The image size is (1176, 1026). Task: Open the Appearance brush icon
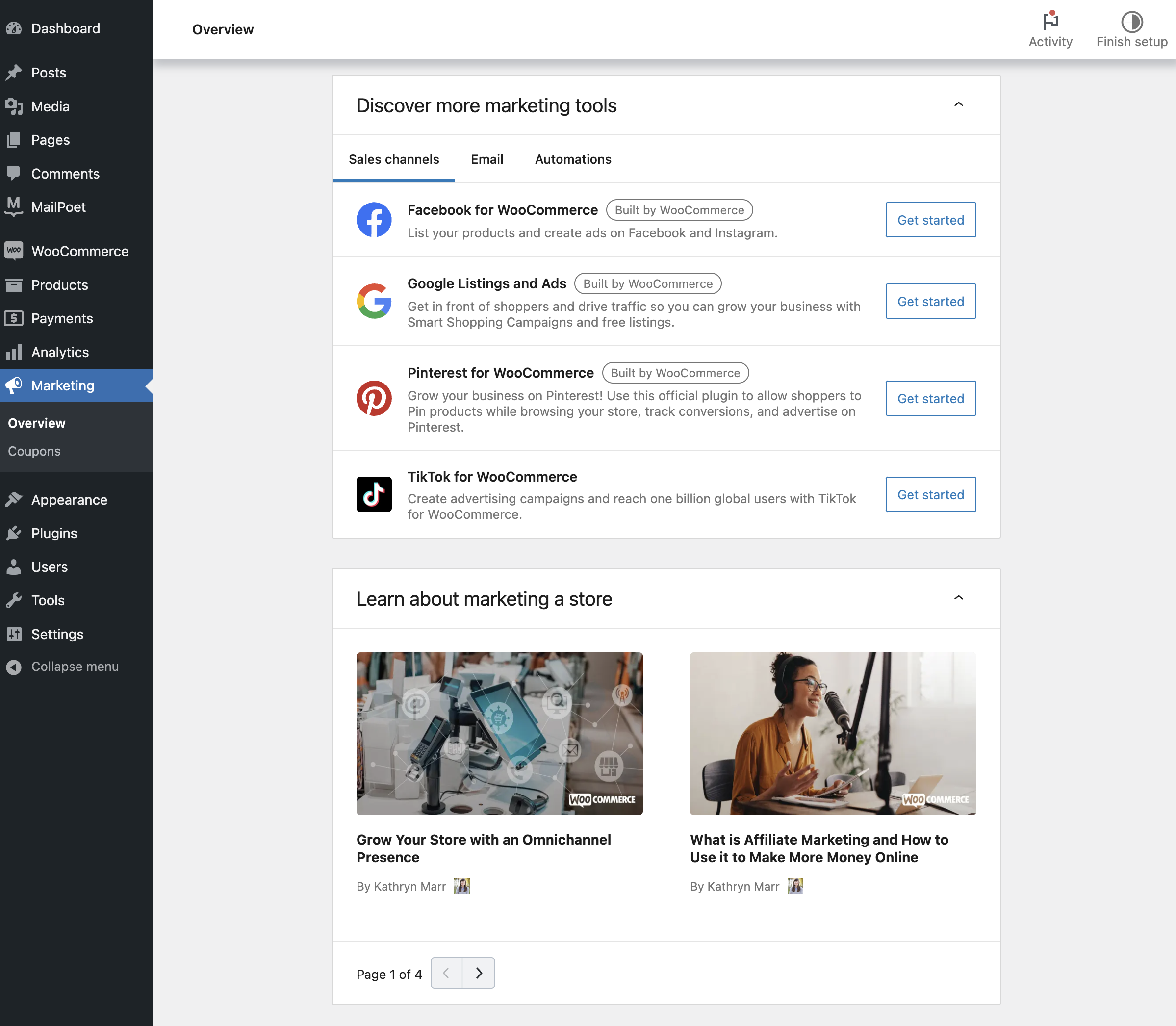coord(14,499)
